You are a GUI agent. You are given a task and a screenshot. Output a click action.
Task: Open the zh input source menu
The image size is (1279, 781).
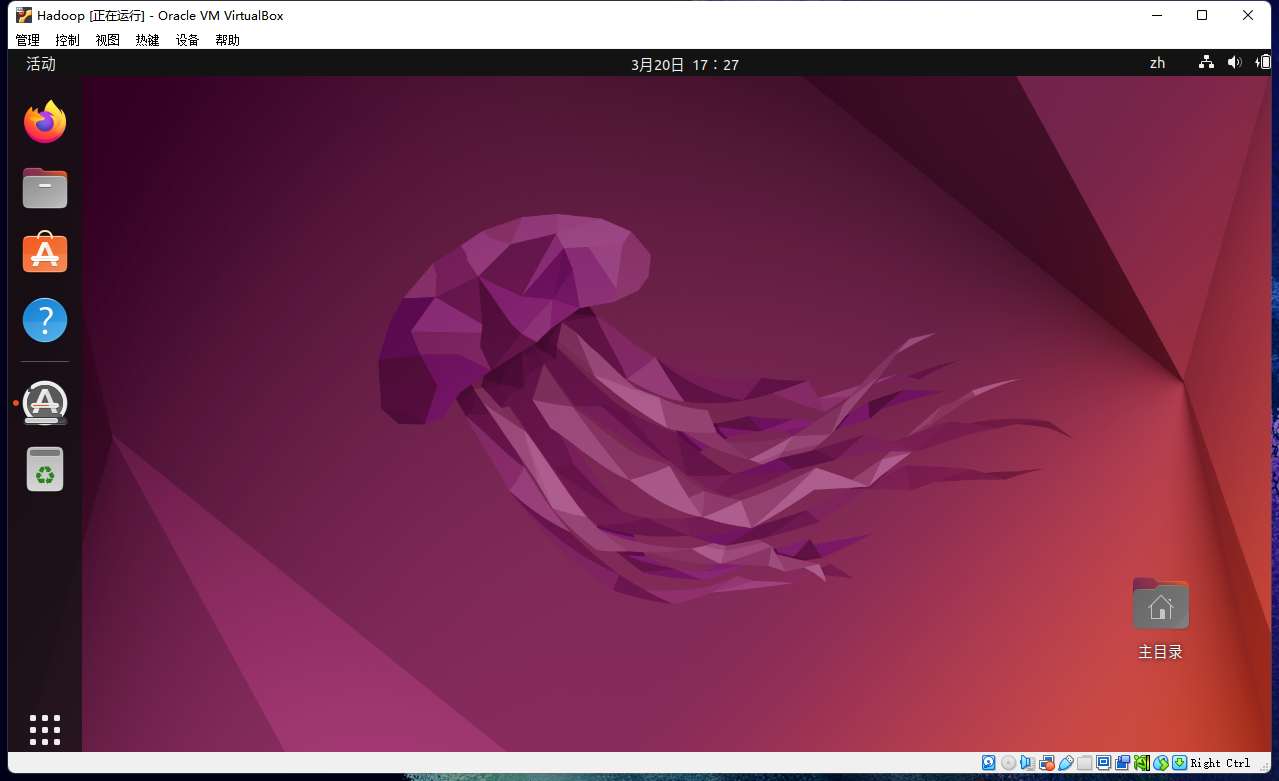point(1157,63)
